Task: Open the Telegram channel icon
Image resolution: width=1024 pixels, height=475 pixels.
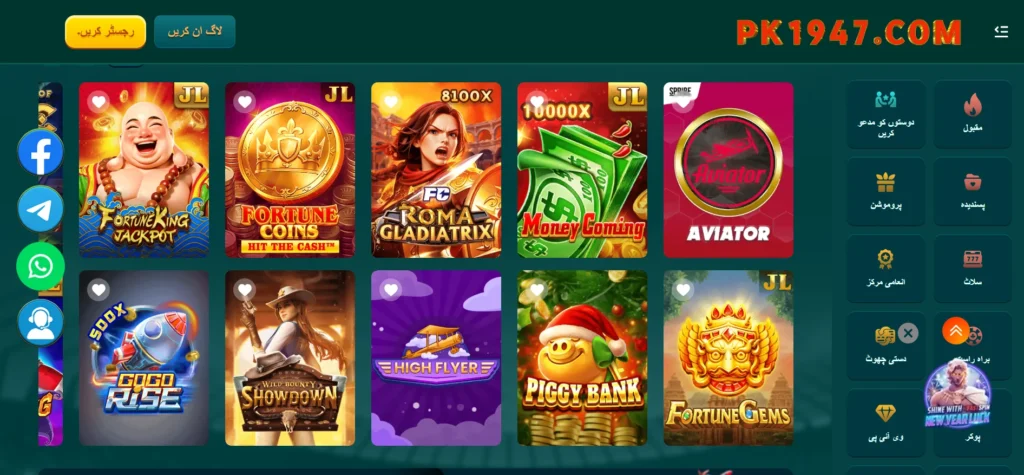Action: 40,208
